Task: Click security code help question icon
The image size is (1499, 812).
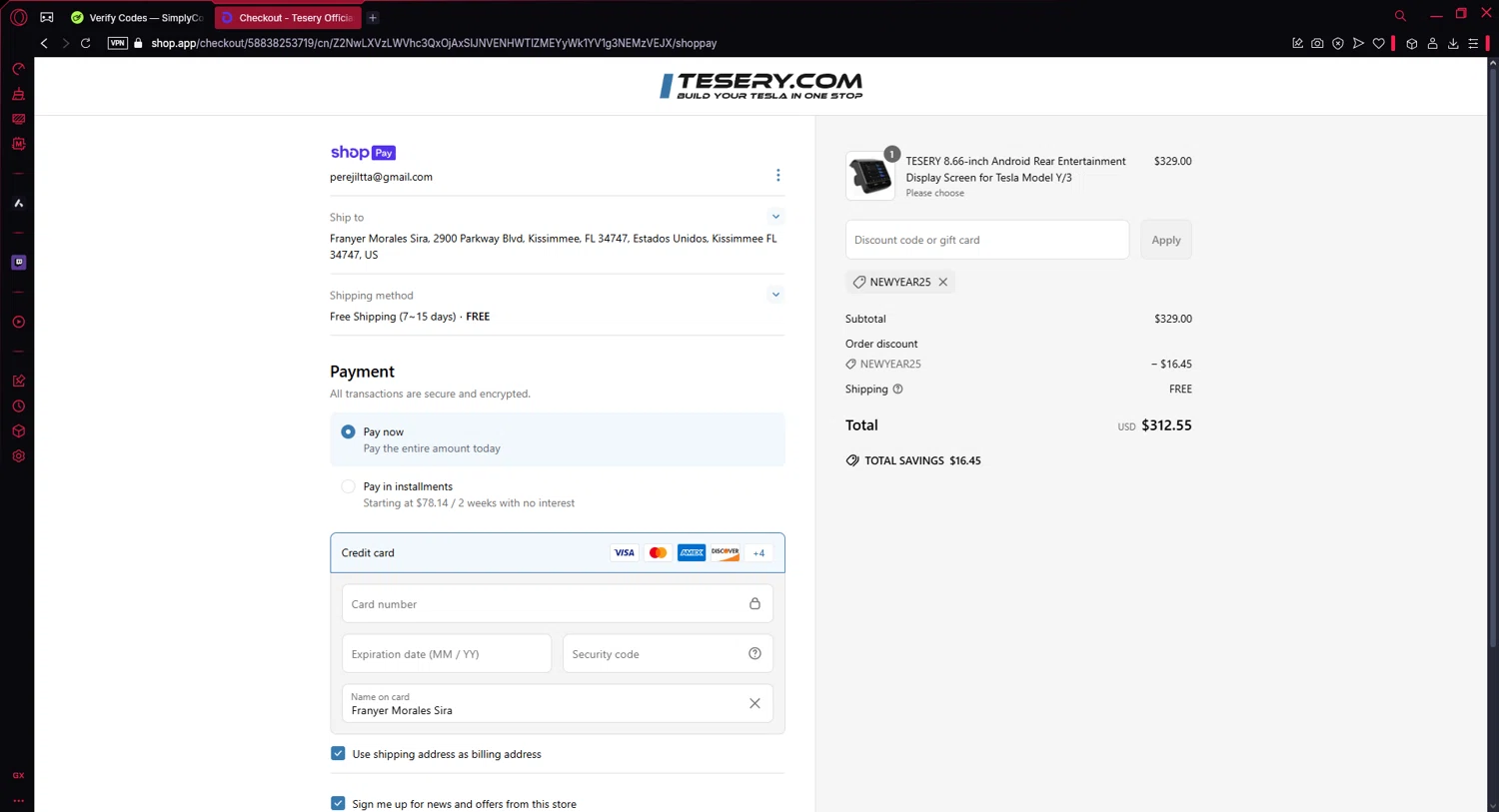Action: [754, 653]
